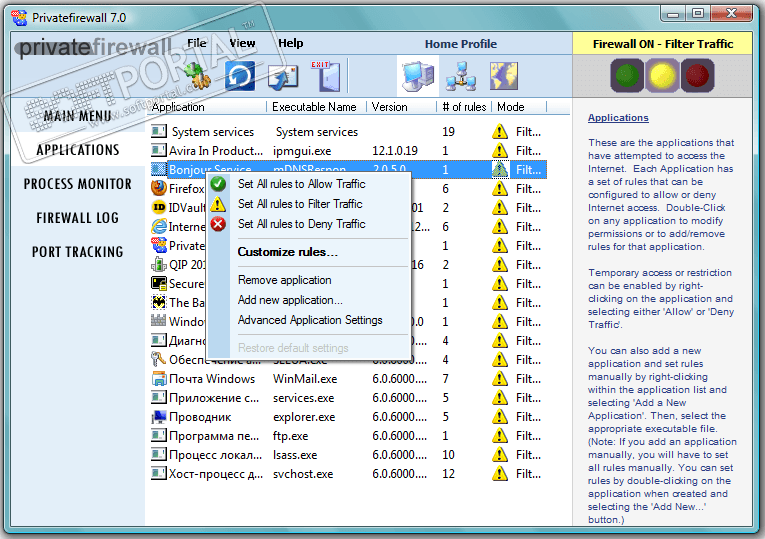
Task: Open the View menu
Action: (242, 43)
